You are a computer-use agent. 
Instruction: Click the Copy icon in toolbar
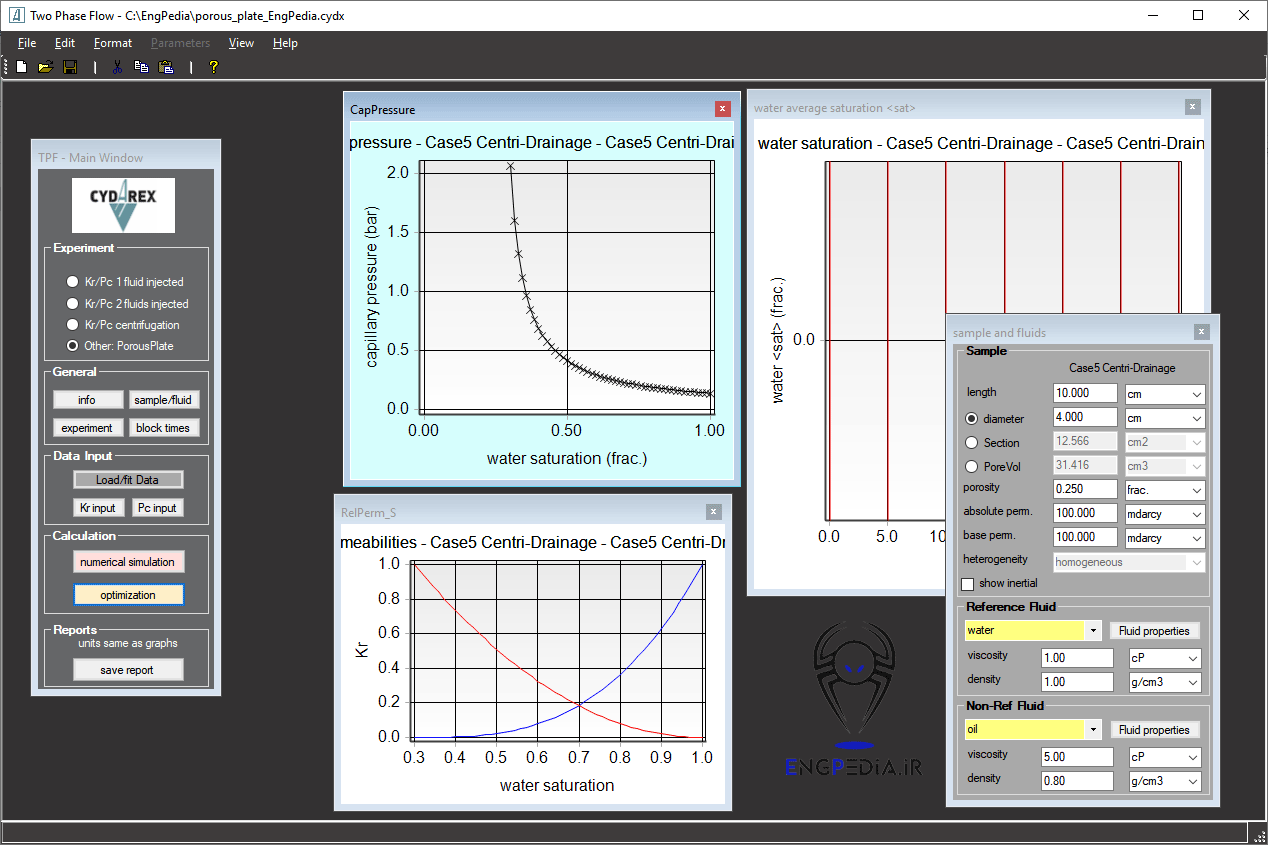click(x=141, y=67)
